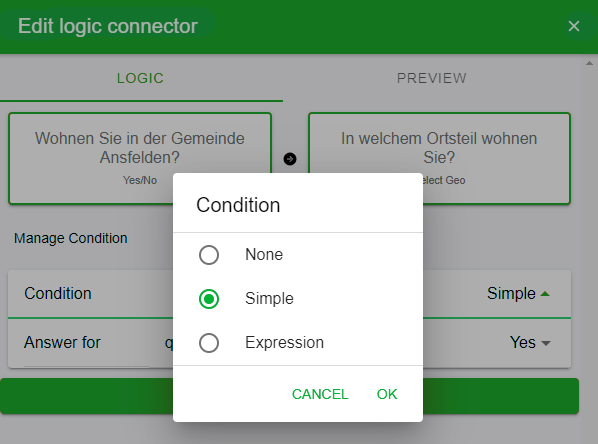Click the None option label text
This screenshot has width=598, height=444.
pos(264,254)
